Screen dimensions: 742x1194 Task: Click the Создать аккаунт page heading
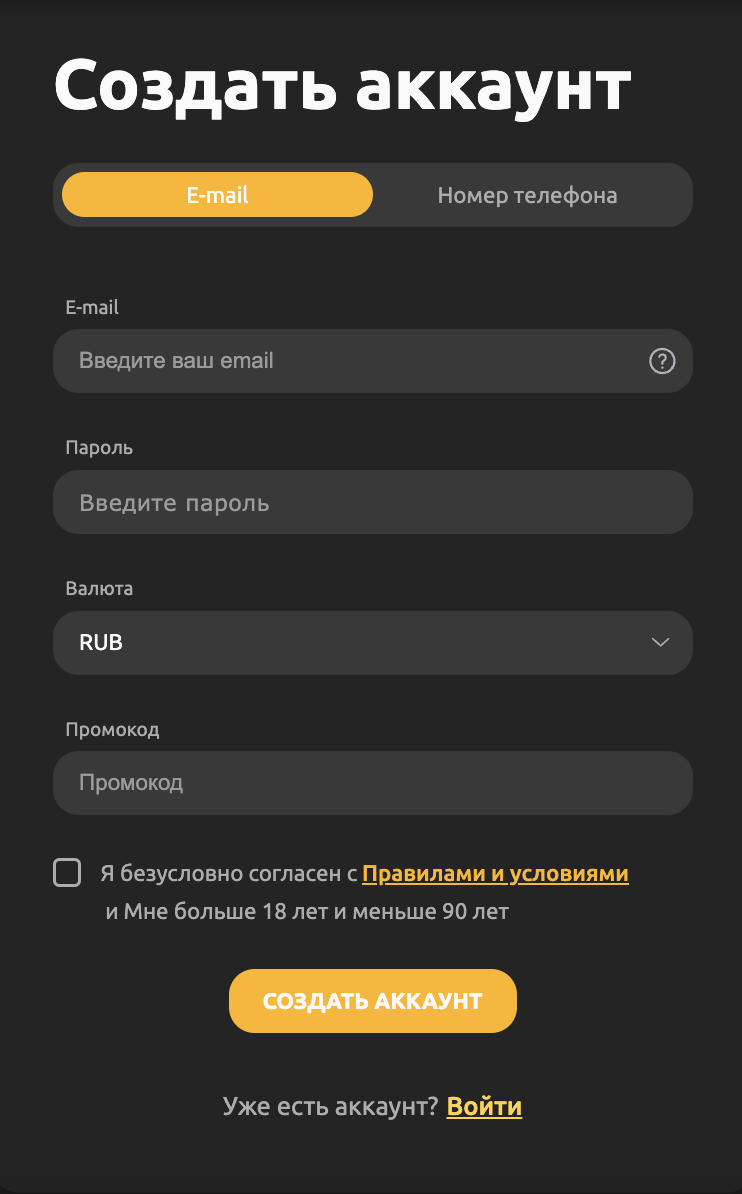(342, 86)
